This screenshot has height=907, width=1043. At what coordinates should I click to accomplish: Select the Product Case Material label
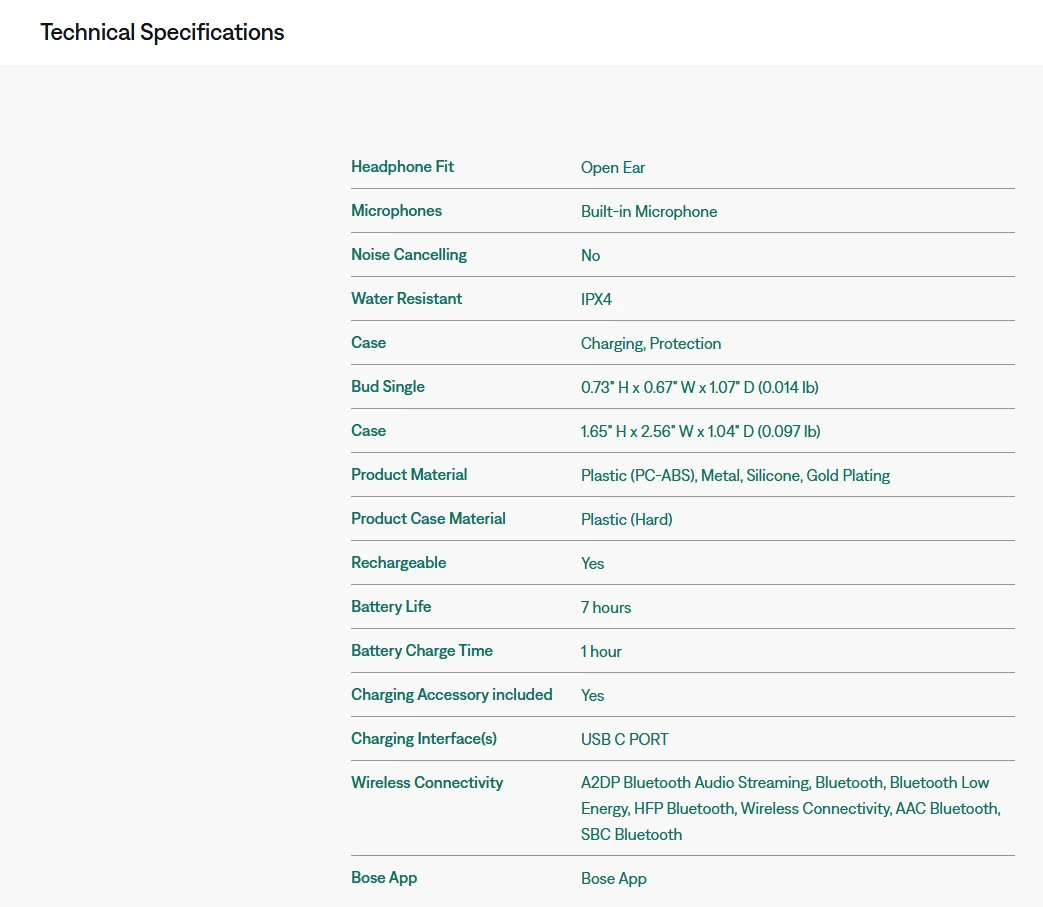pos(428,518)
